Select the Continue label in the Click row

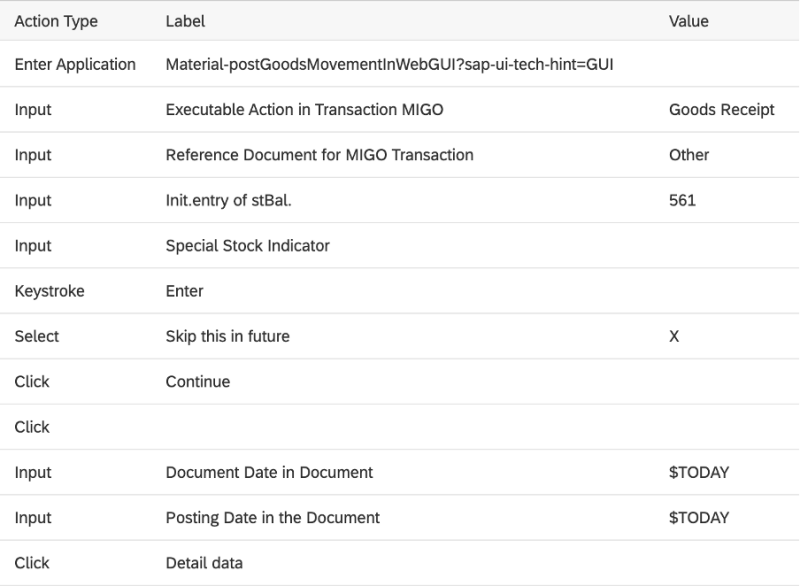198,381
